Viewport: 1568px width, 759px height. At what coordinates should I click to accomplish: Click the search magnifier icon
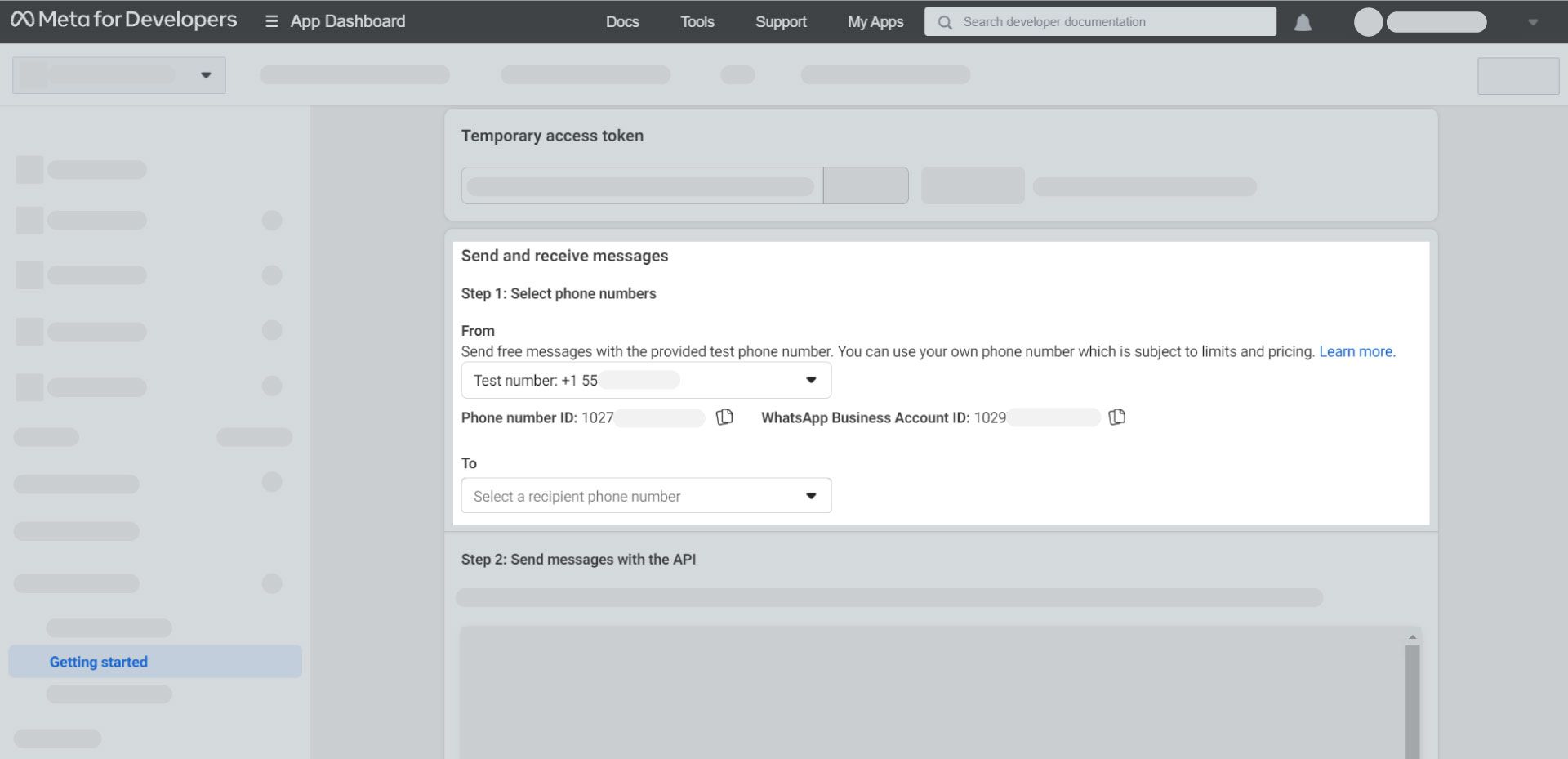946,22
